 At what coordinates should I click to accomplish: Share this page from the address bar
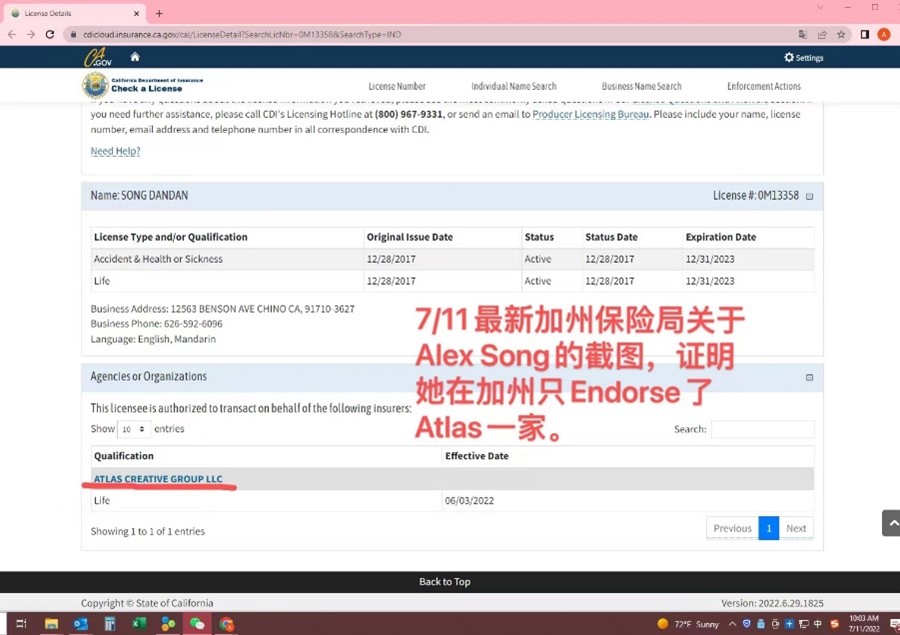pyautogui.click(x=822, y=34)
